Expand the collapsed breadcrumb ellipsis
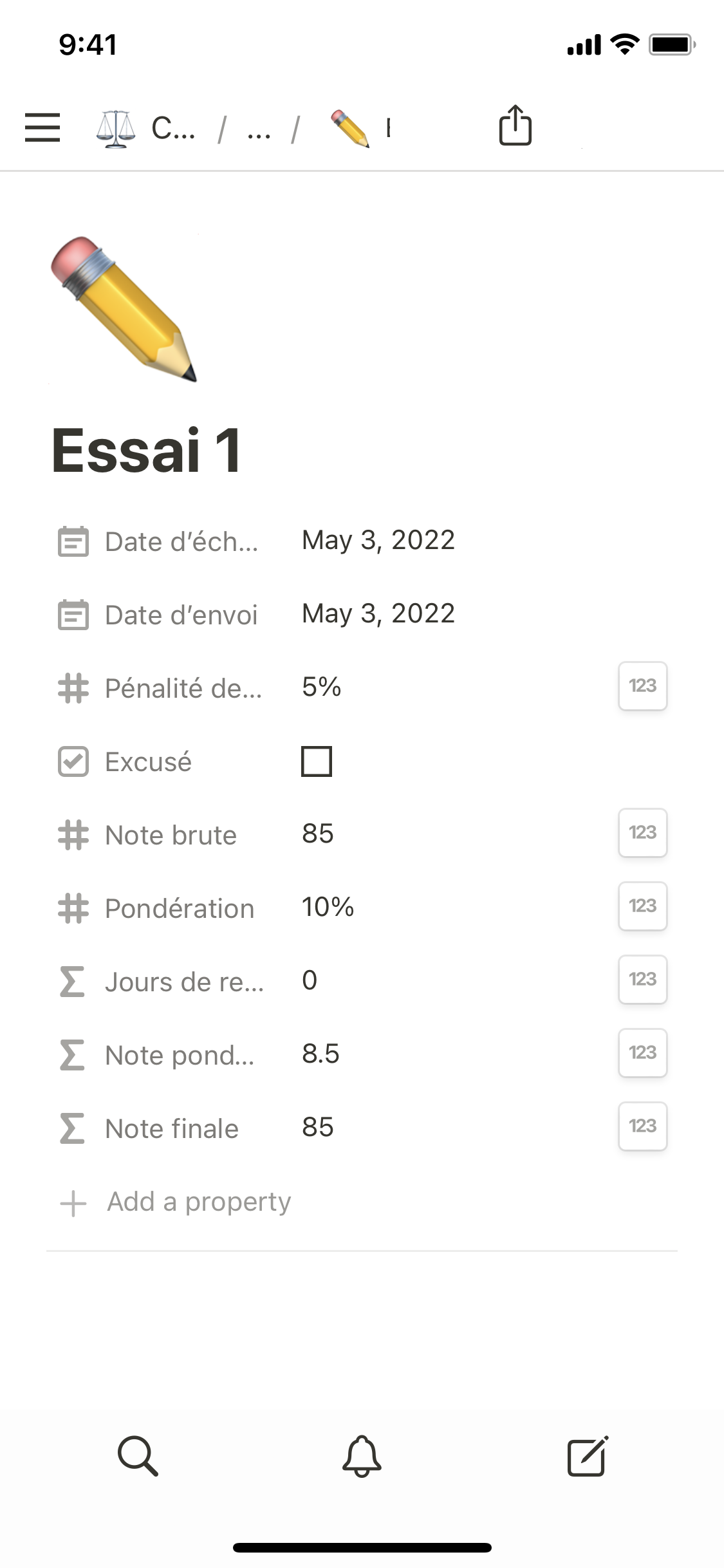The width and height of the screenshot is (724, 1568). [259, 129]
